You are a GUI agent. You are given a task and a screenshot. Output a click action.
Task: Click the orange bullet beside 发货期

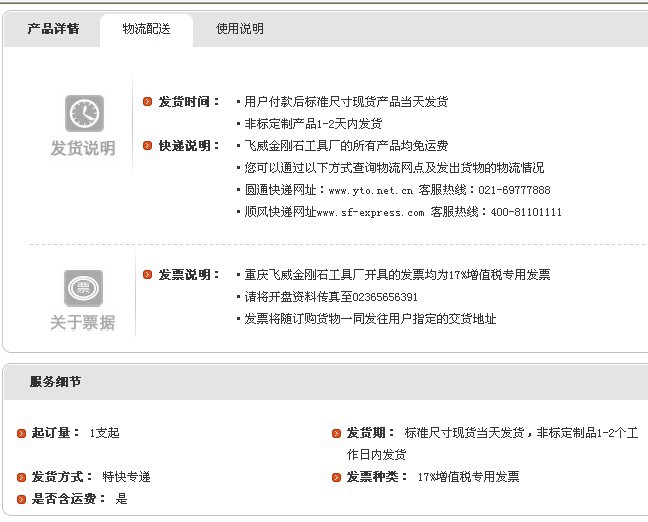pyautogui.click(x=337, y=433)
